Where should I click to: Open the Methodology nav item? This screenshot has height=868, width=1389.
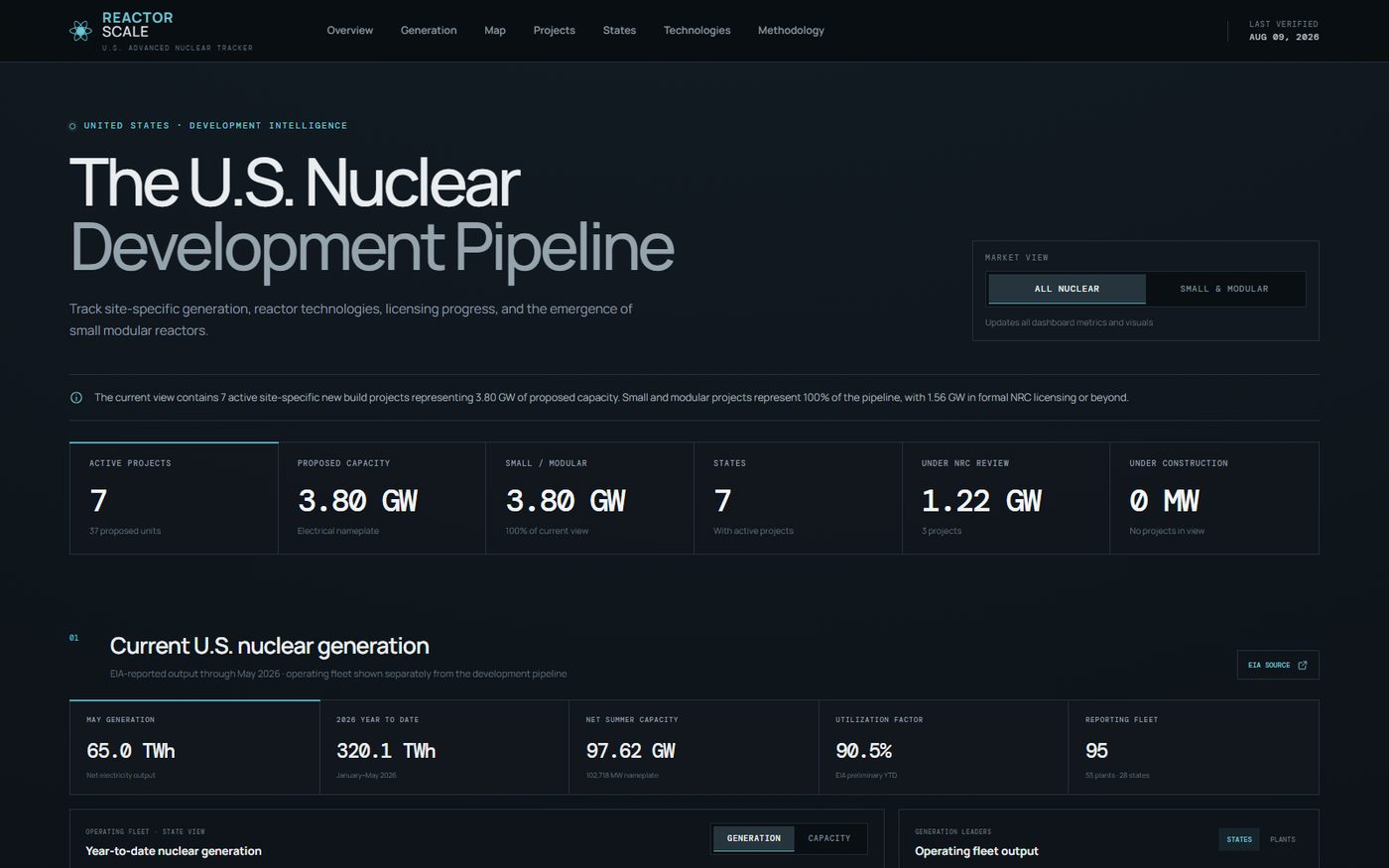click(791, 31)
